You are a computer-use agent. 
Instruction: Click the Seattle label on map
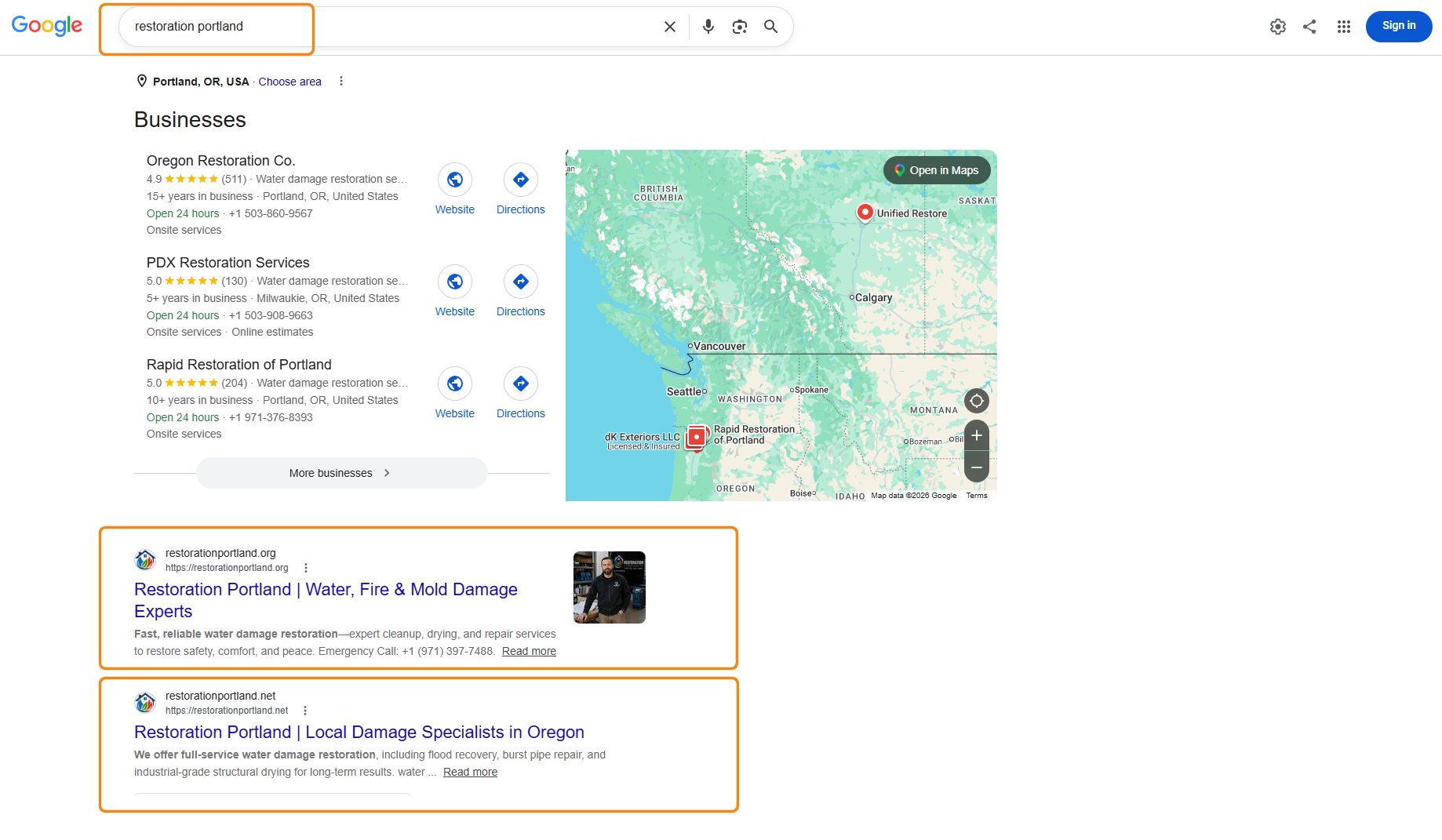[684, 391]
